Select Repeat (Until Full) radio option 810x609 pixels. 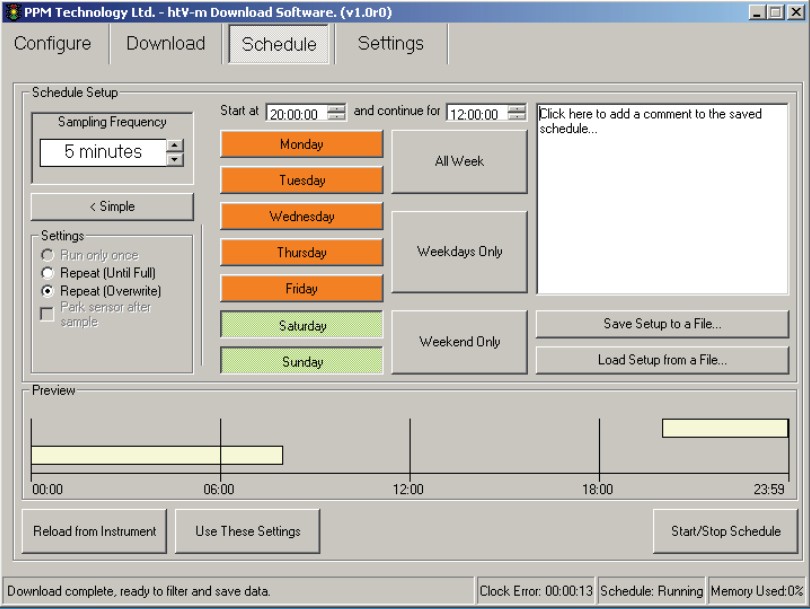point(46,273)
